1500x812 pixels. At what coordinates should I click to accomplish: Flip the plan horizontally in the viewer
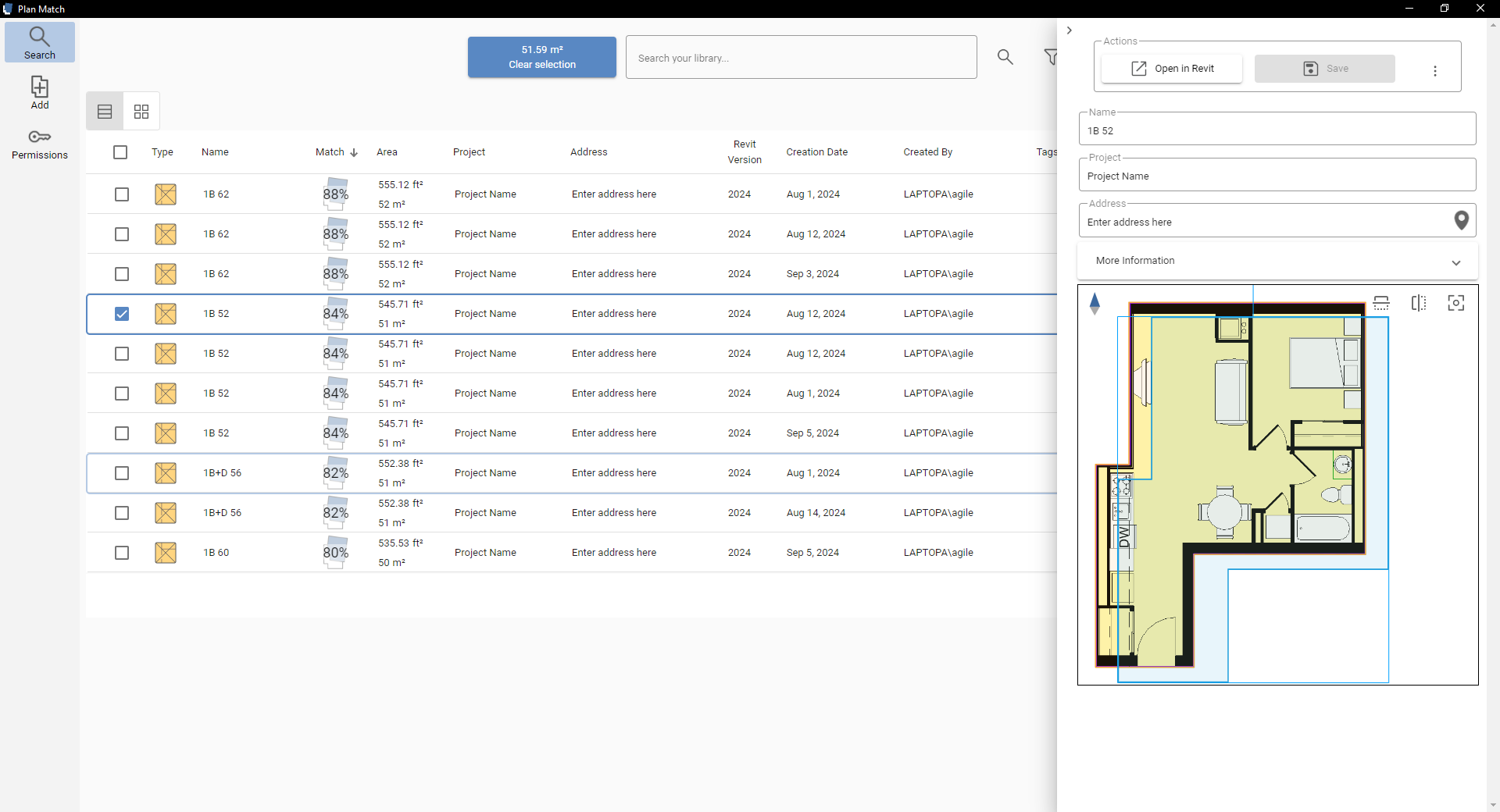(x=1419, y=303)
